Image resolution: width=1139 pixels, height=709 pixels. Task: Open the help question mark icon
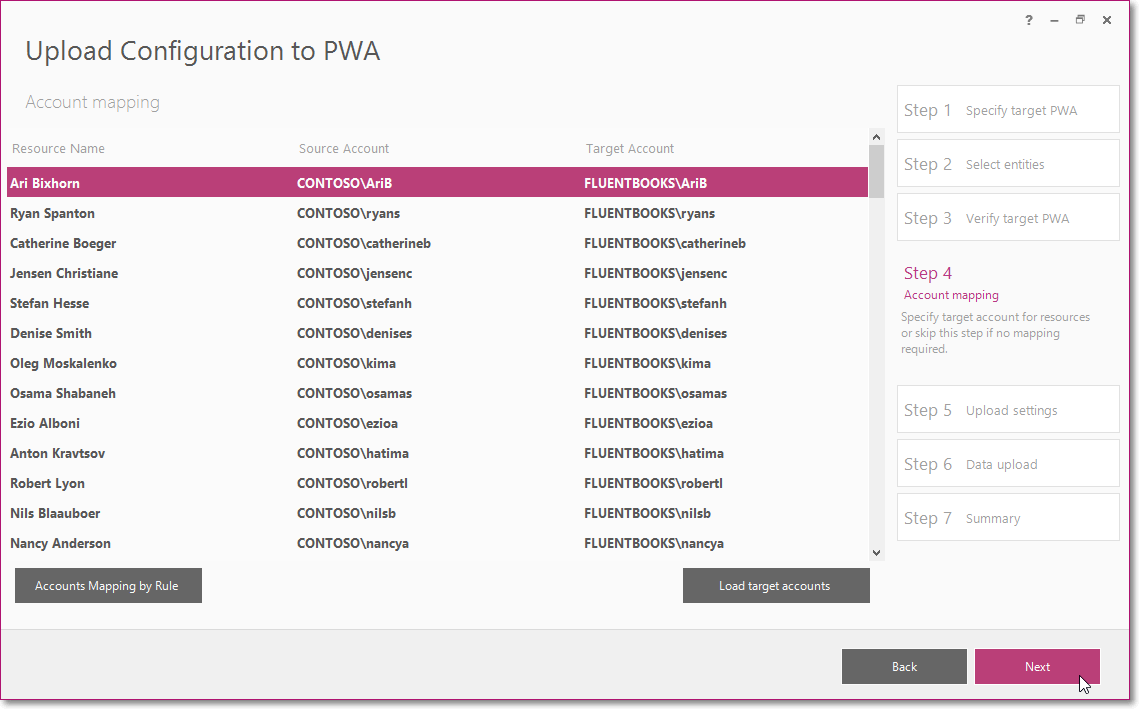pyautogui.click(x=1029, y=20)
